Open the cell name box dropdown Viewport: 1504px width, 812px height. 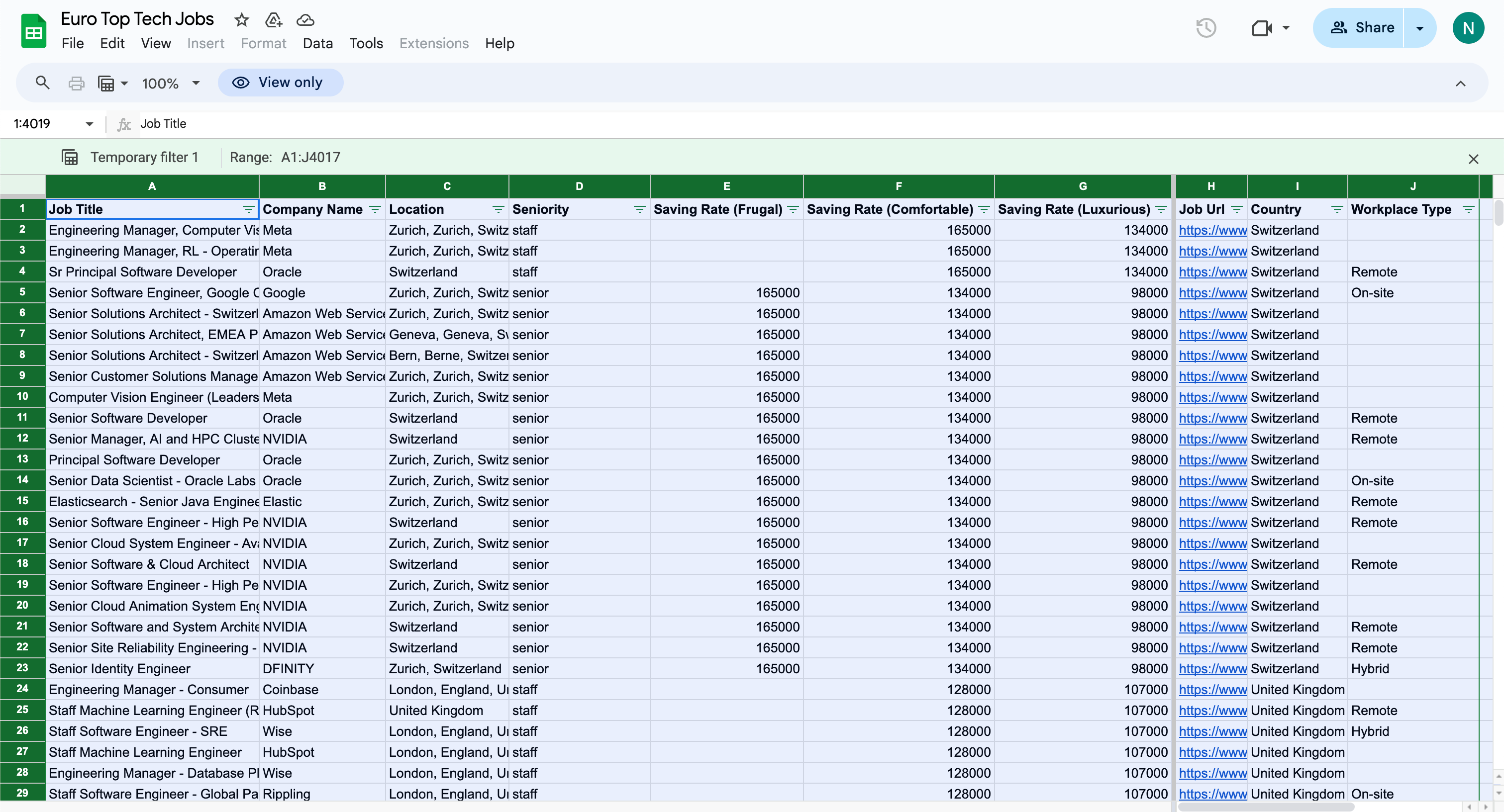(x=89, y=124)
